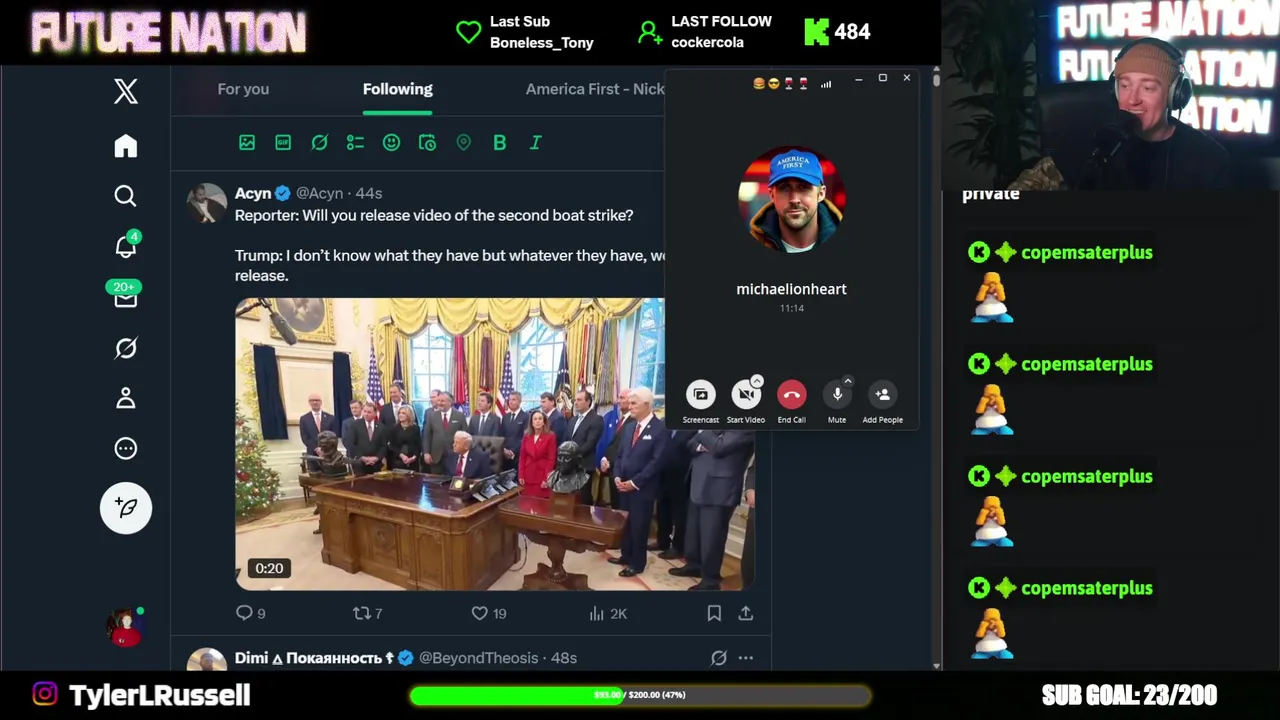
Task: Click Grok explain icon on Dimi's post
Action: point(718,658)
